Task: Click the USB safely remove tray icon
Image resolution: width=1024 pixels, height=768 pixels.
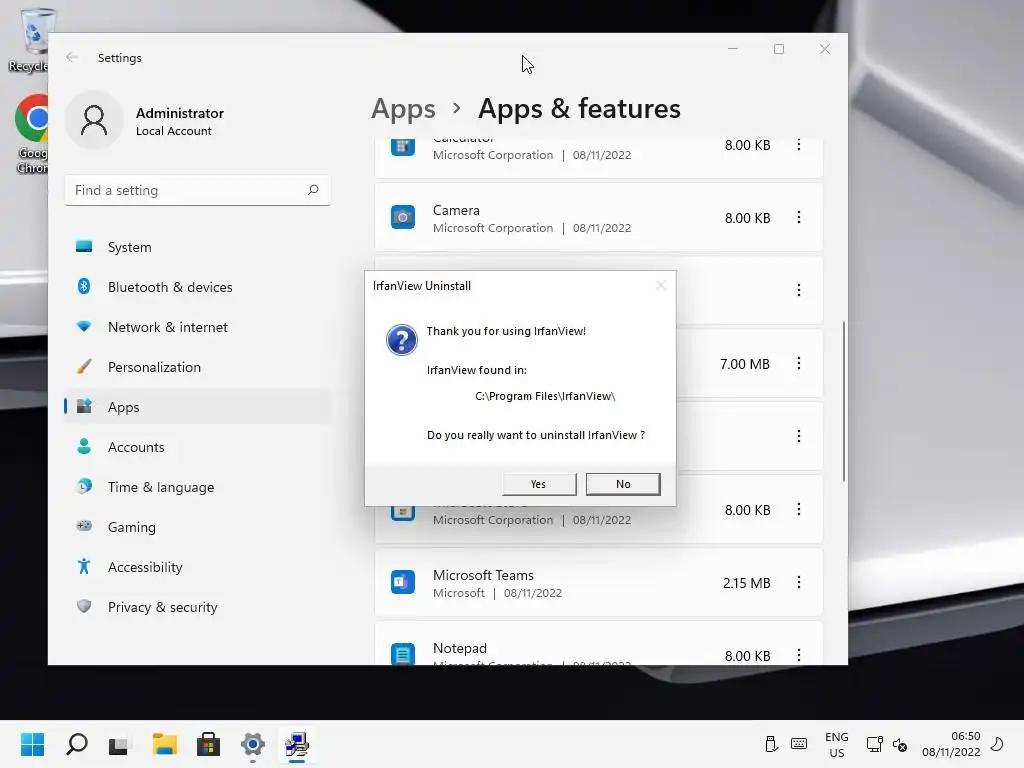Action: (771, 744)
